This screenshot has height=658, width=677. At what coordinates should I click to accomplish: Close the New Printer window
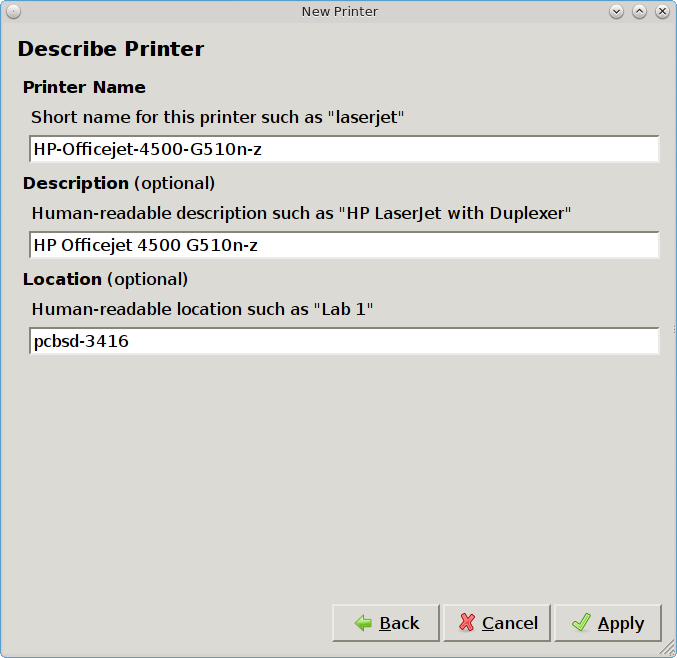[x=662, y=12]
